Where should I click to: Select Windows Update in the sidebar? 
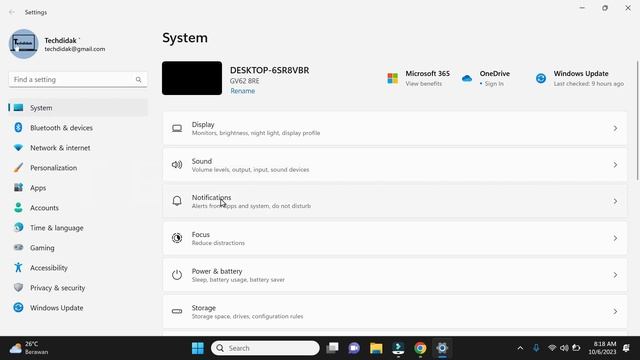78,308
